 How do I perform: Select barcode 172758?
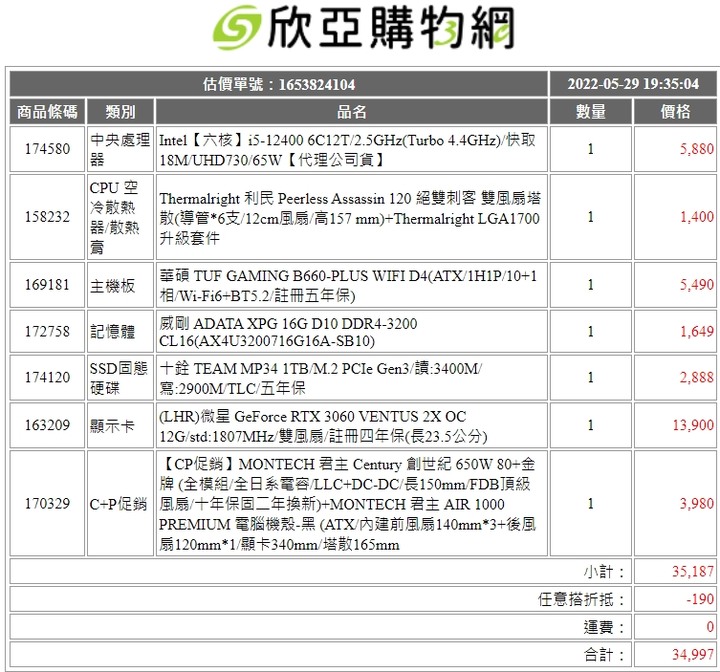pyautogui.click(x=47, y=331)
